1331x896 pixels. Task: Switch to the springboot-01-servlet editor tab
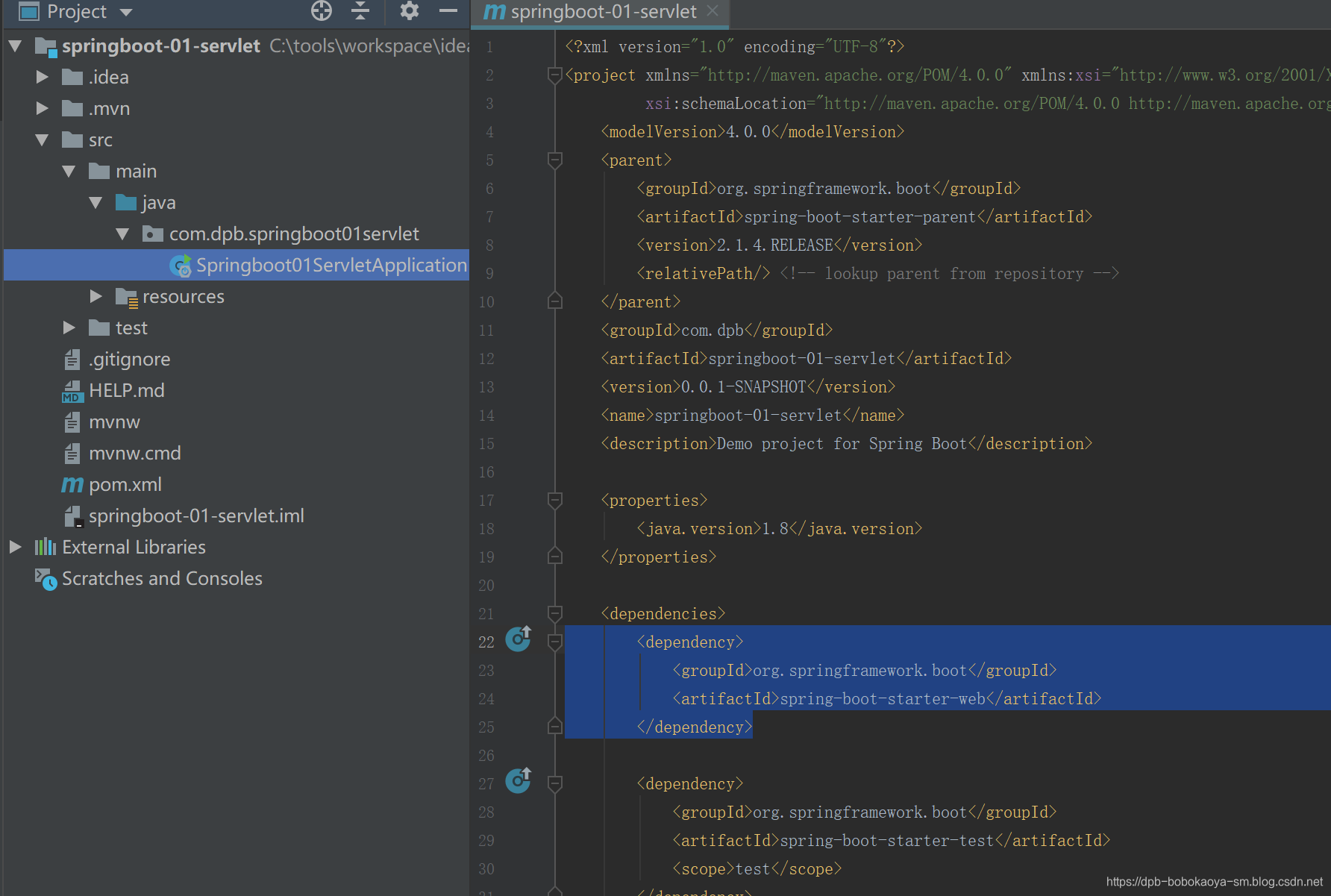tap(603, 12)
